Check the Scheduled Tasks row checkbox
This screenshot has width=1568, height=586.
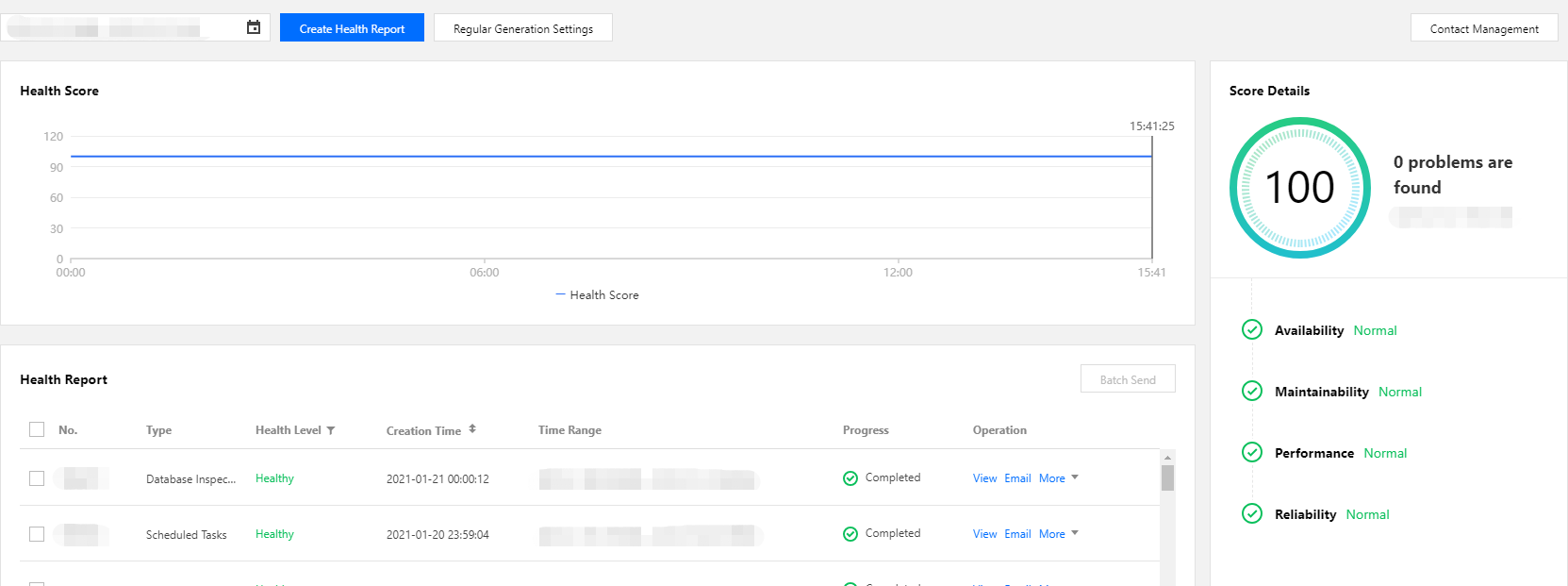point(37,534)
